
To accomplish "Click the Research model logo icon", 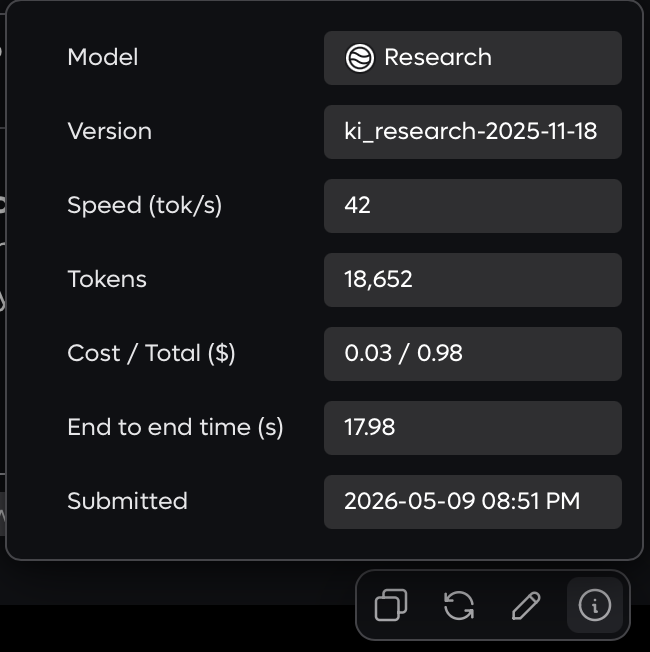I will click(360, 58).
